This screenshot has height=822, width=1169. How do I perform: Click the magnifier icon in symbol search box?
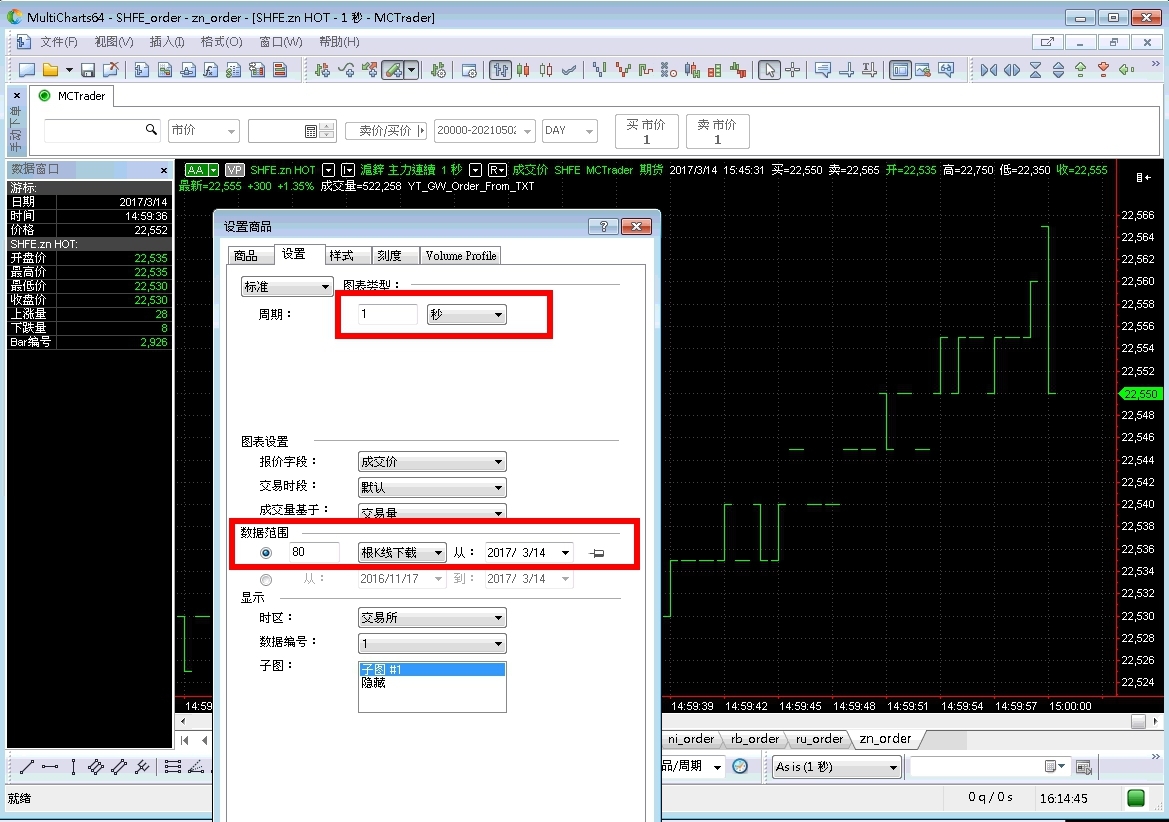pyautogui.click(x=152, y=130)
